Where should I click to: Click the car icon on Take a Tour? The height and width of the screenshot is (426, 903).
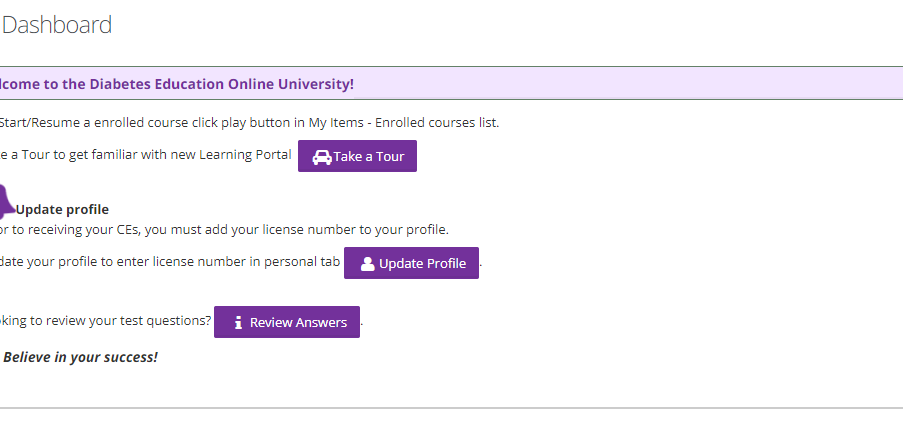[x=322, y=157]
